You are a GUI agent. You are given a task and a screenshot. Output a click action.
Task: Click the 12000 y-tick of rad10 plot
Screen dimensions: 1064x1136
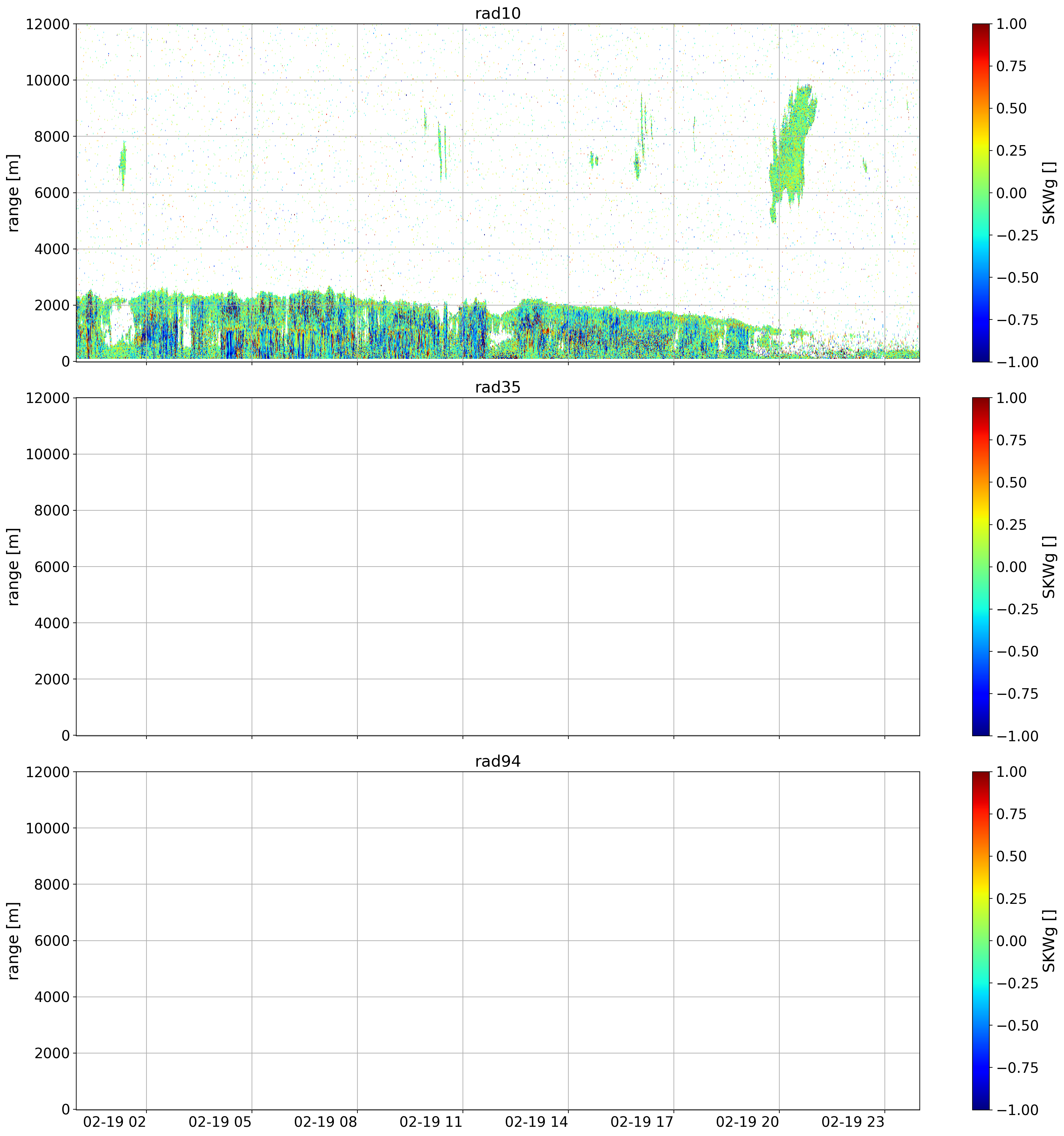click(47, 24)
